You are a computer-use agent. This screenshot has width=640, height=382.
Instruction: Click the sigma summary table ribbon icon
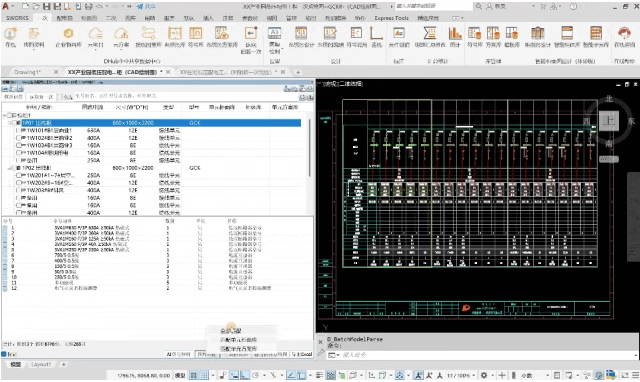[429, 33]
